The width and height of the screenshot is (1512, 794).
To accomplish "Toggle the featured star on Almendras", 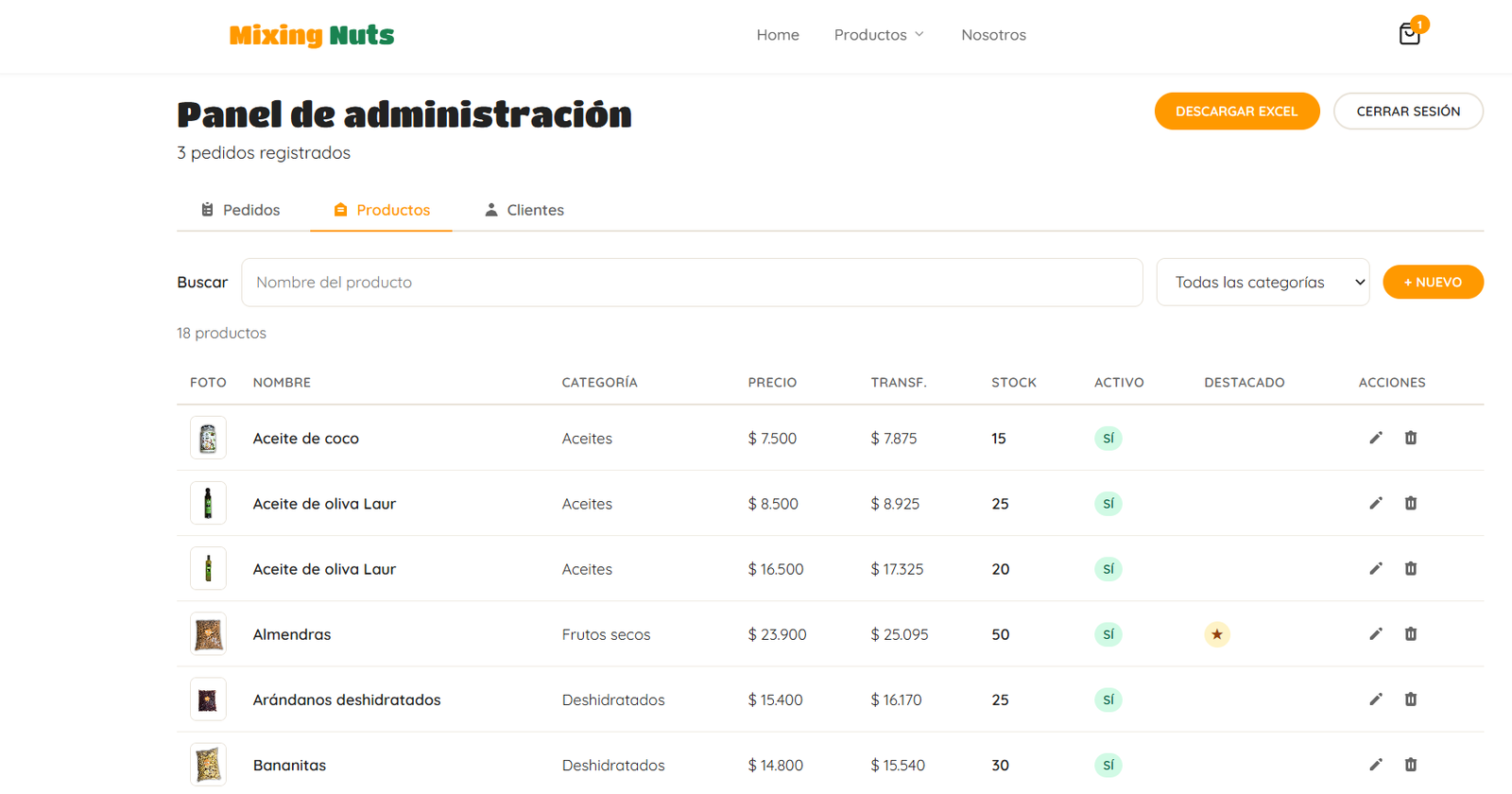I will click(1217, 634).
